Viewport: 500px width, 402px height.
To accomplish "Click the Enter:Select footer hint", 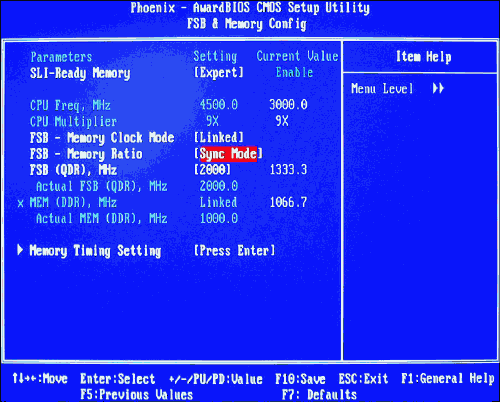I will point(118,379).
